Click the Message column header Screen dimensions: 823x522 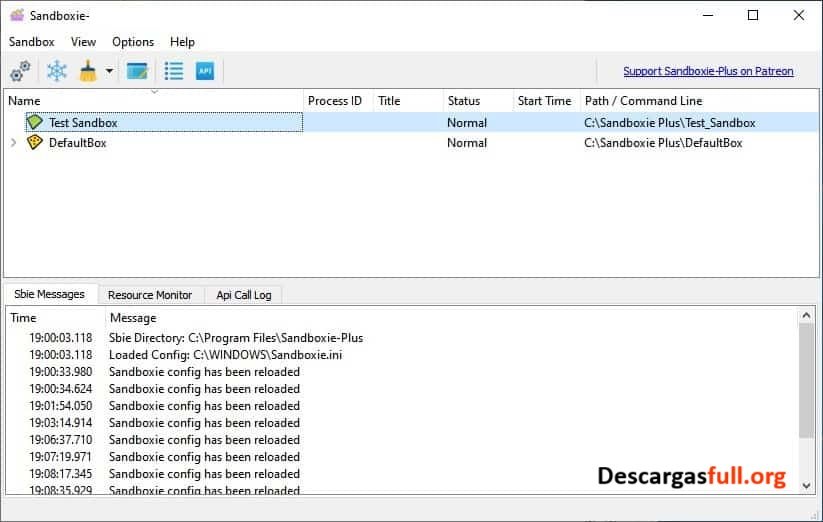(x=451, y=317)
